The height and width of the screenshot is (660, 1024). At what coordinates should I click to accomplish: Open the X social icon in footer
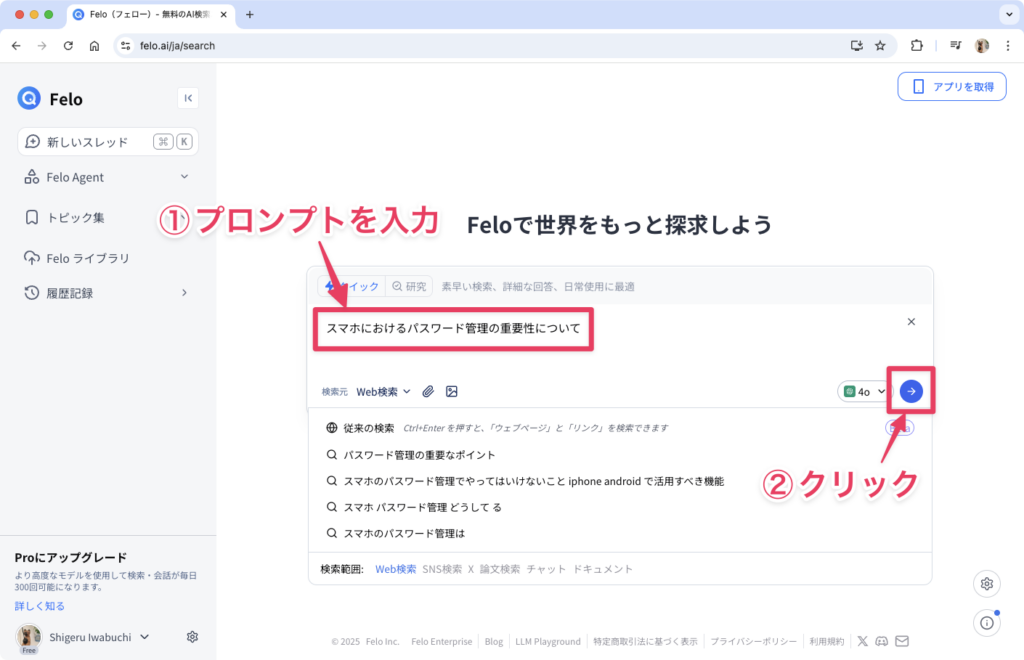(863, 641)
